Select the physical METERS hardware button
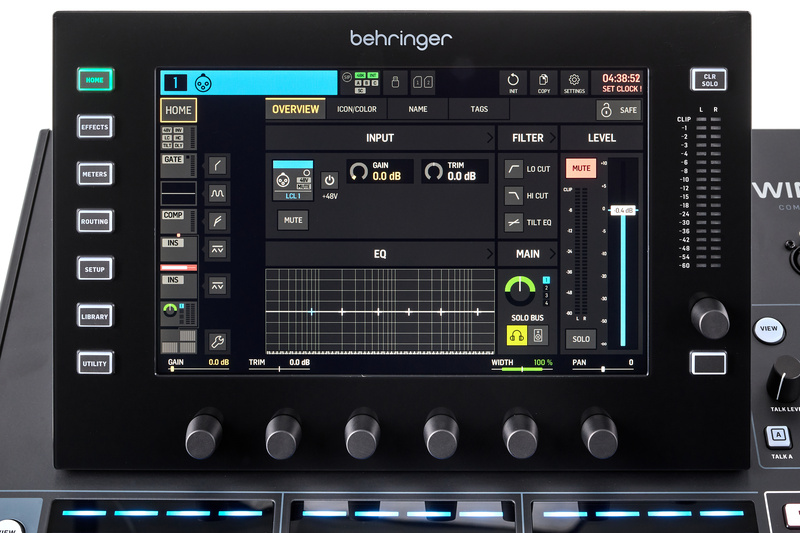Image resolution: width=800 pixels, height=533 pixels. point(95,174)
